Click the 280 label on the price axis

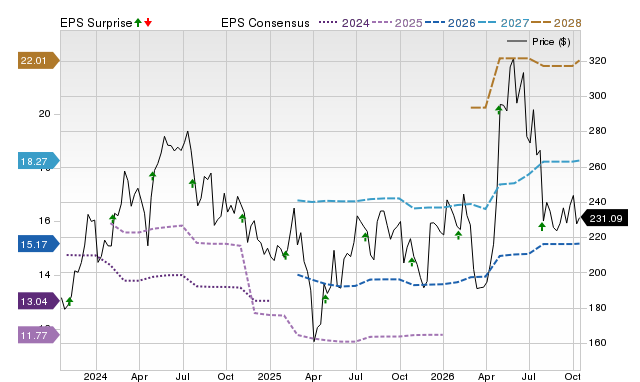pos(597,131)
